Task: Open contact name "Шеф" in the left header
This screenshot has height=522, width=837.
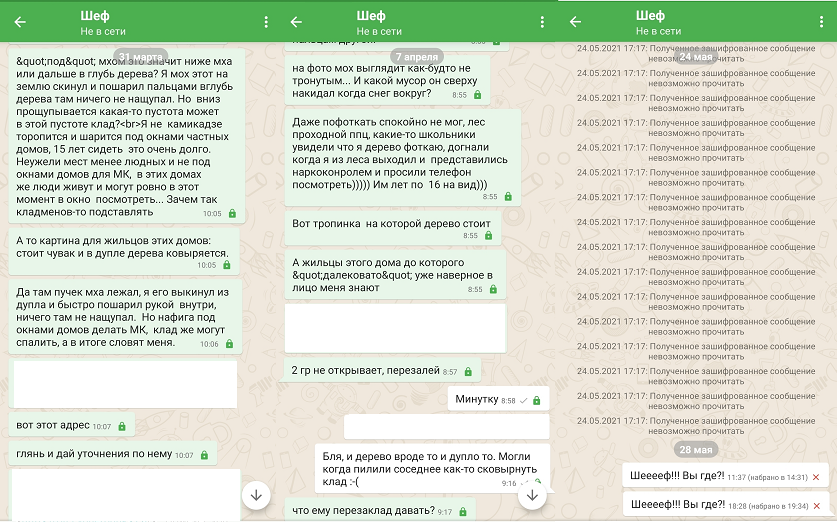Action: point(94,16)
